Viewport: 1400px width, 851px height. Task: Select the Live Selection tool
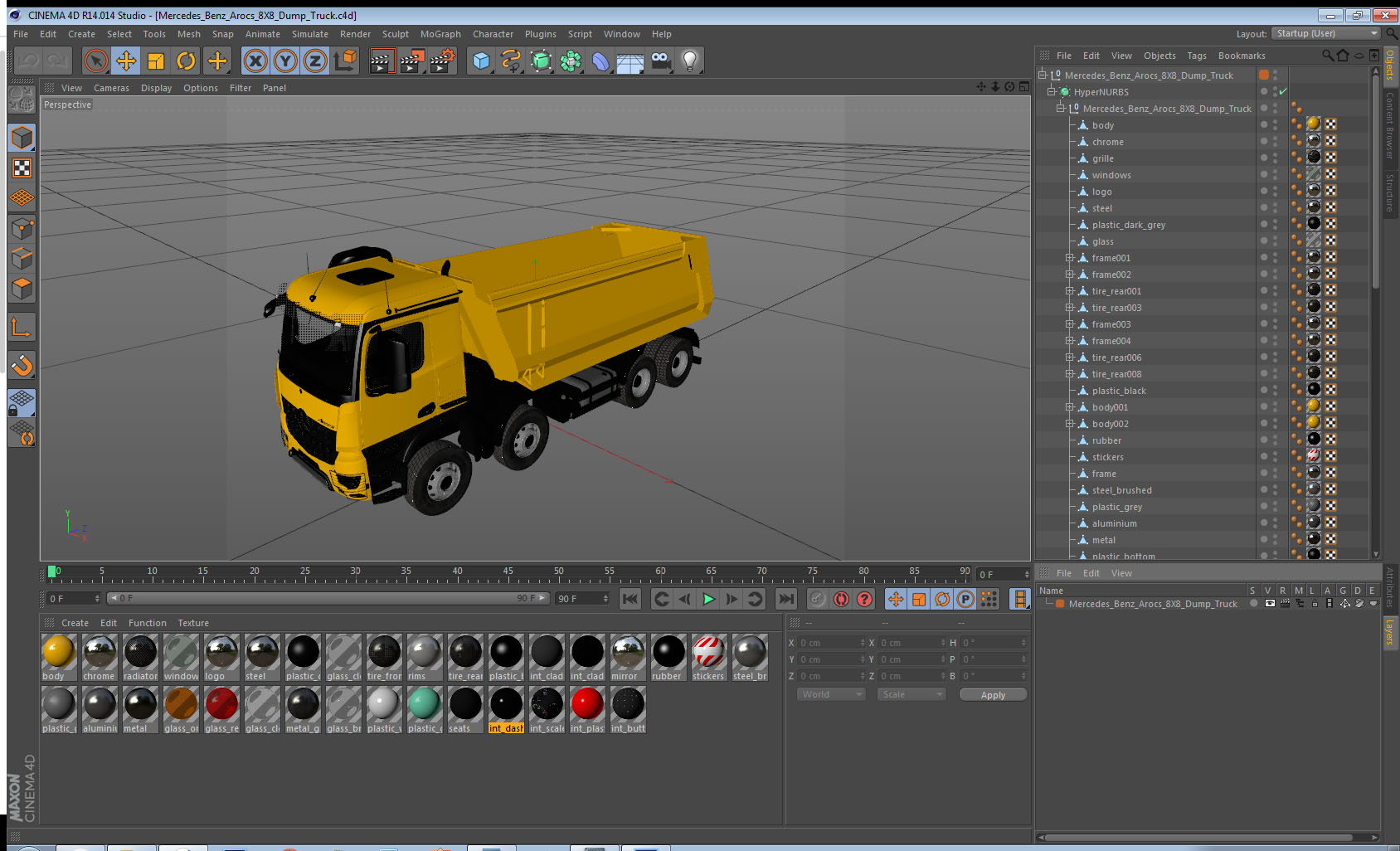[96, 61]
